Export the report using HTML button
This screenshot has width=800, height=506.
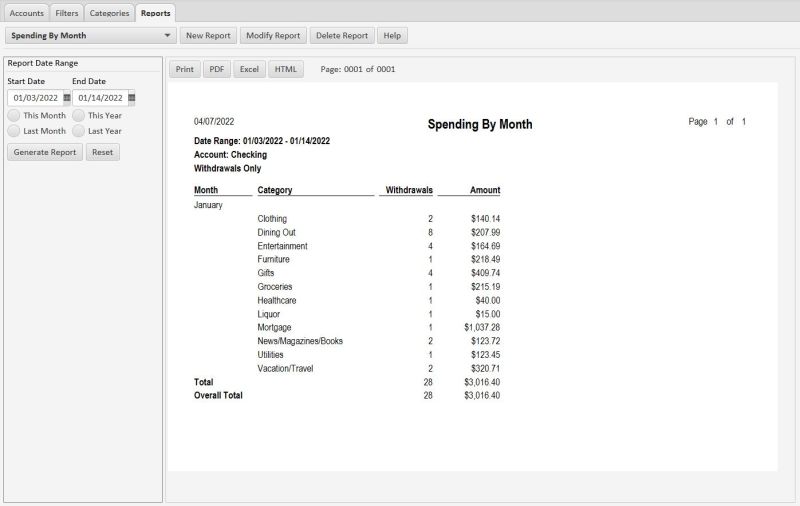pyautogui.click(x=286, y=69)
